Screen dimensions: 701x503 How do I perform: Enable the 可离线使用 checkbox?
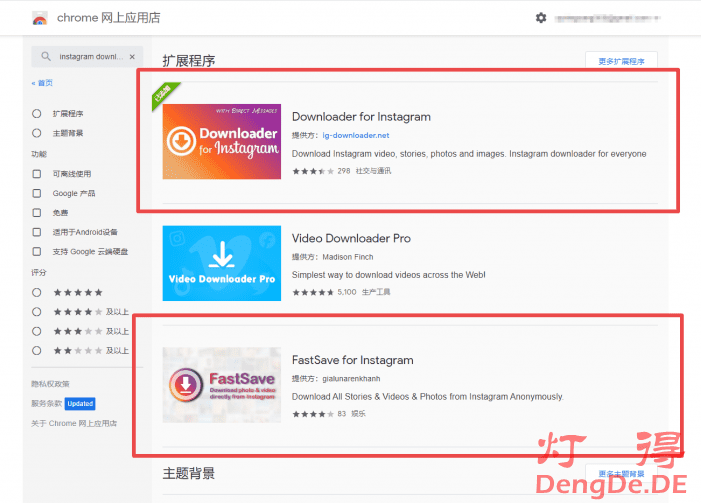click(37, 174)
